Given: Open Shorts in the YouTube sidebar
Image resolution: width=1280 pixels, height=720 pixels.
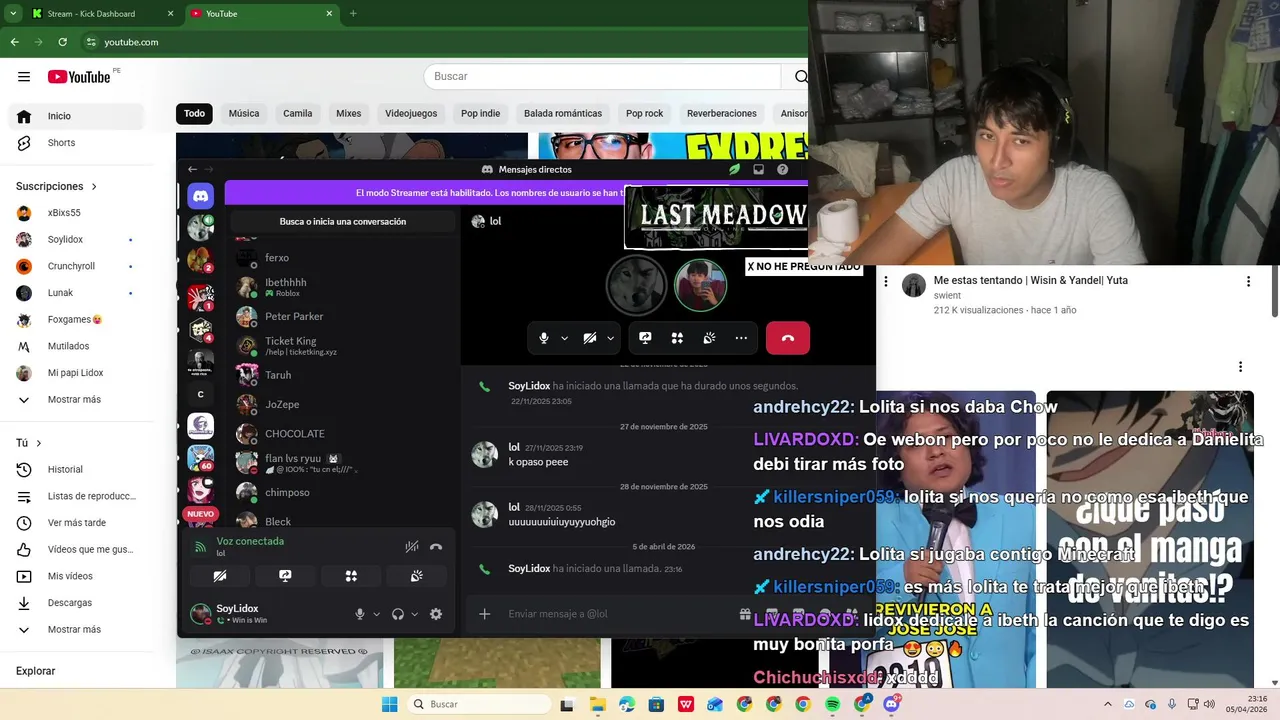Looking at the screenshot, I should coord(76,143).
